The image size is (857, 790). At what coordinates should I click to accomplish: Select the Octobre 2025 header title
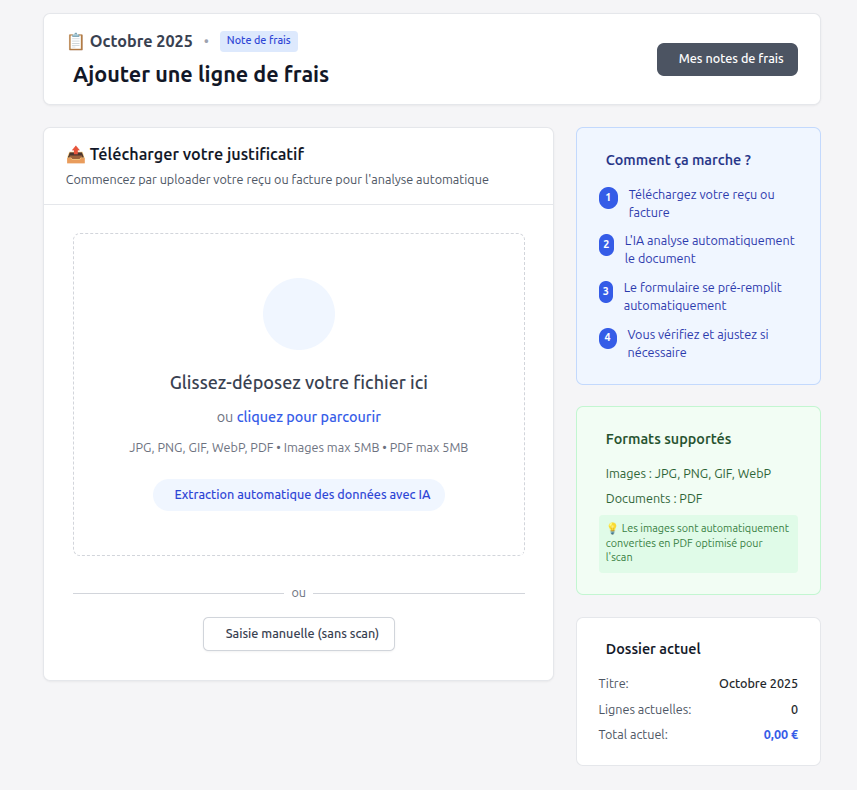pos(141,41)
